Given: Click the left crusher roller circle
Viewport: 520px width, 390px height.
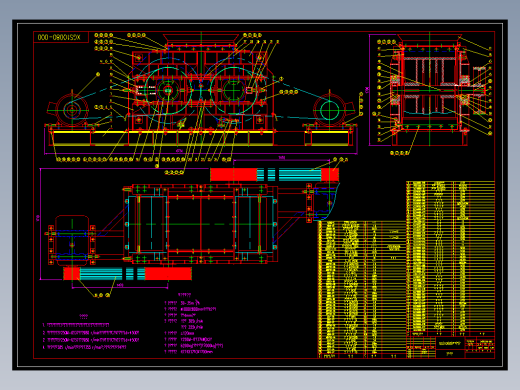Looking at the screenshot, I should pos(168,90).
